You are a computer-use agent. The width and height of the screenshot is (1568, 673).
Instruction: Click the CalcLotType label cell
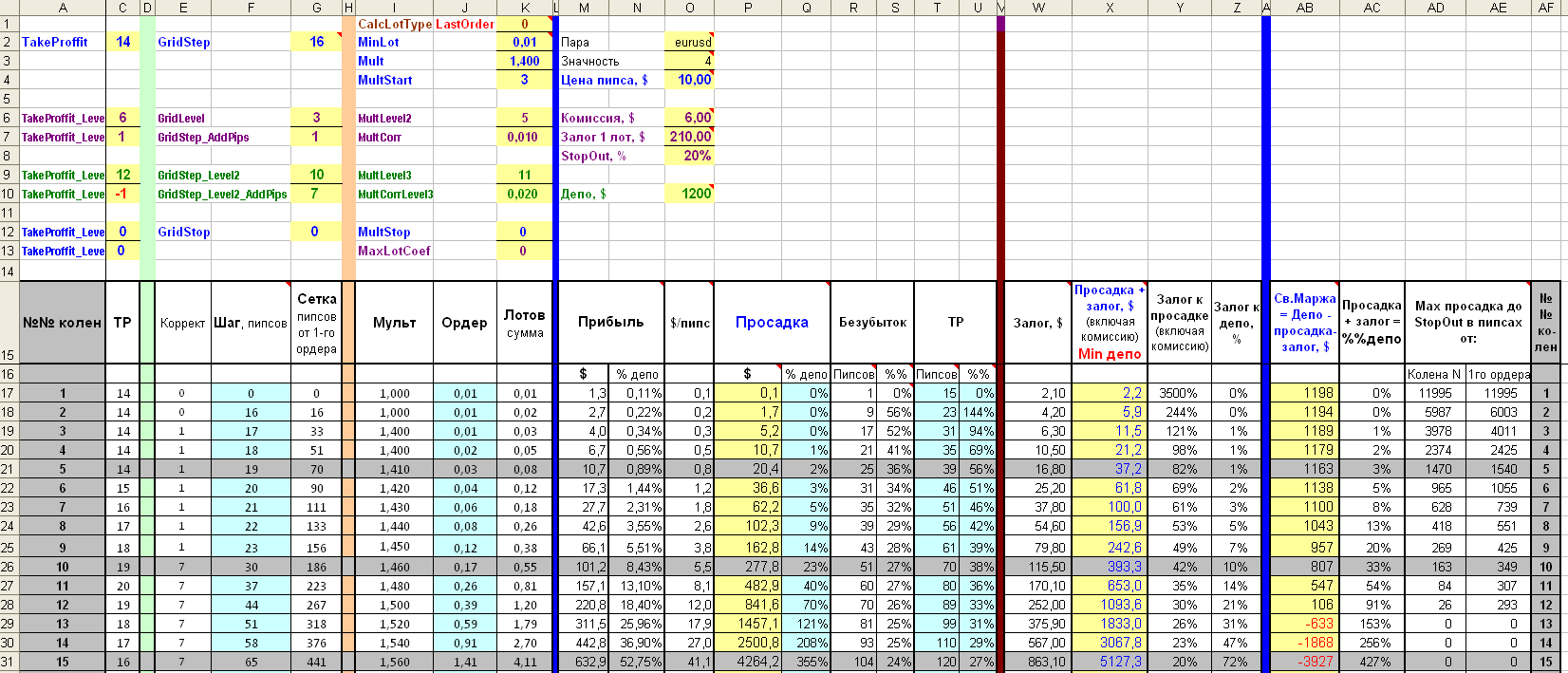click(395, 25)
